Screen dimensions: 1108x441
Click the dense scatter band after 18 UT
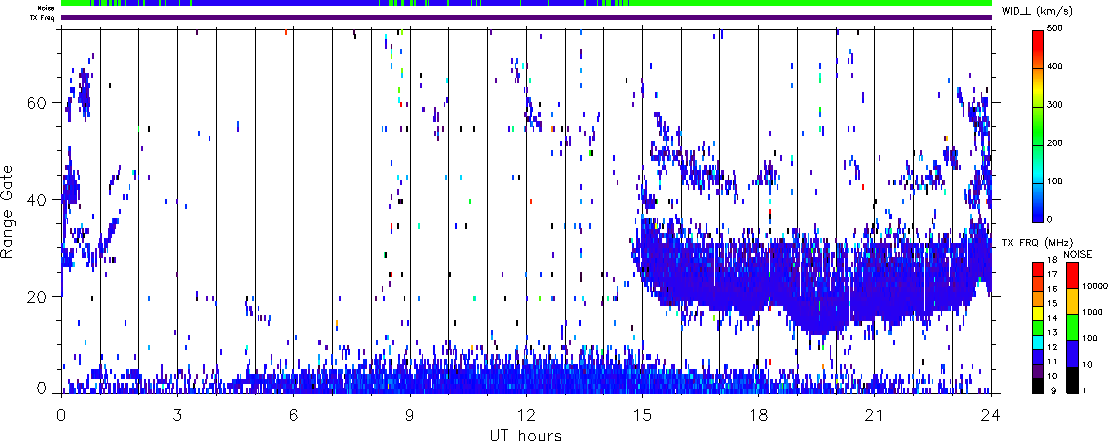click(x=875, y=283)
